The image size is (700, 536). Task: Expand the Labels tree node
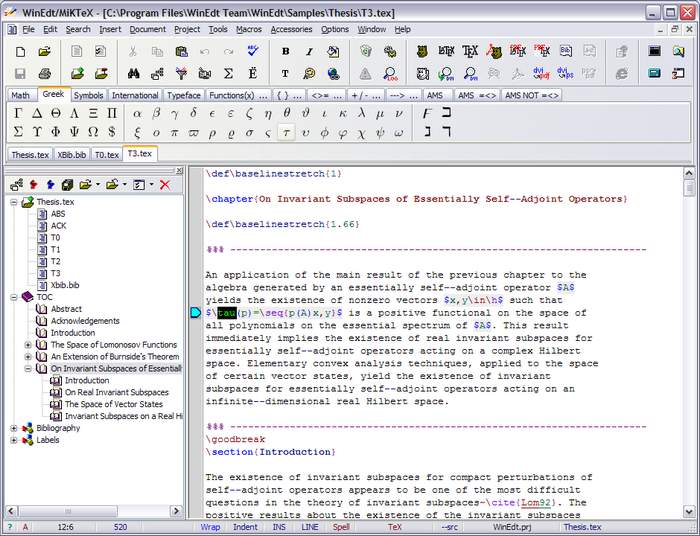(14, 440)
